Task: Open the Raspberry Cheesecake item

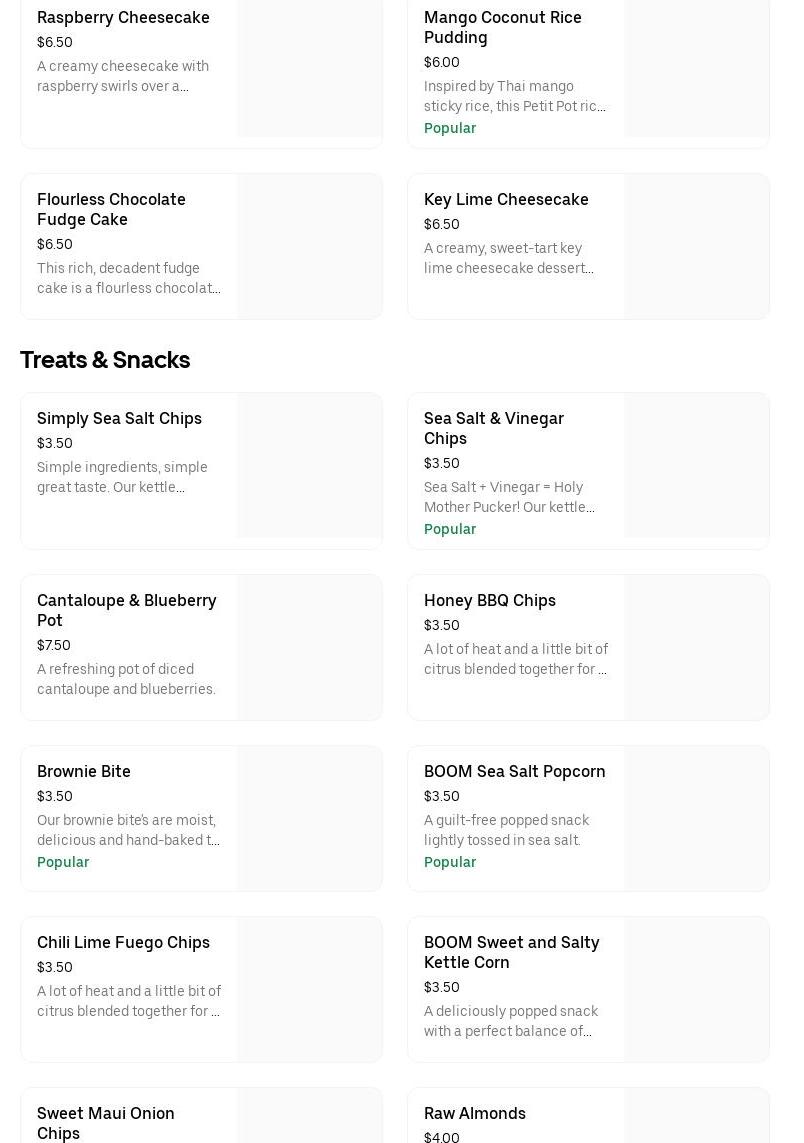Action: [x=123, y=18]
